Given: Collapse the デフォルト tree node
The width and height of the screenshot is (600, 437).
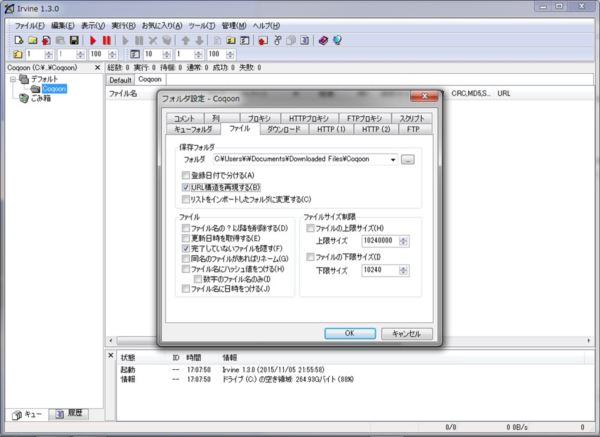Looking at the screenshot, I should coord(13,79).
